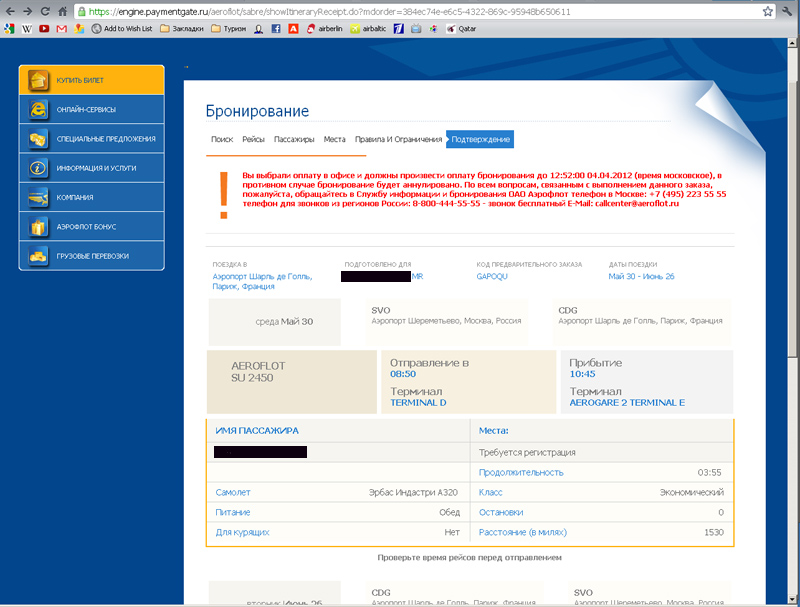
Task: Click the Расстояние (в милях) label
Action: click(522, 532)
